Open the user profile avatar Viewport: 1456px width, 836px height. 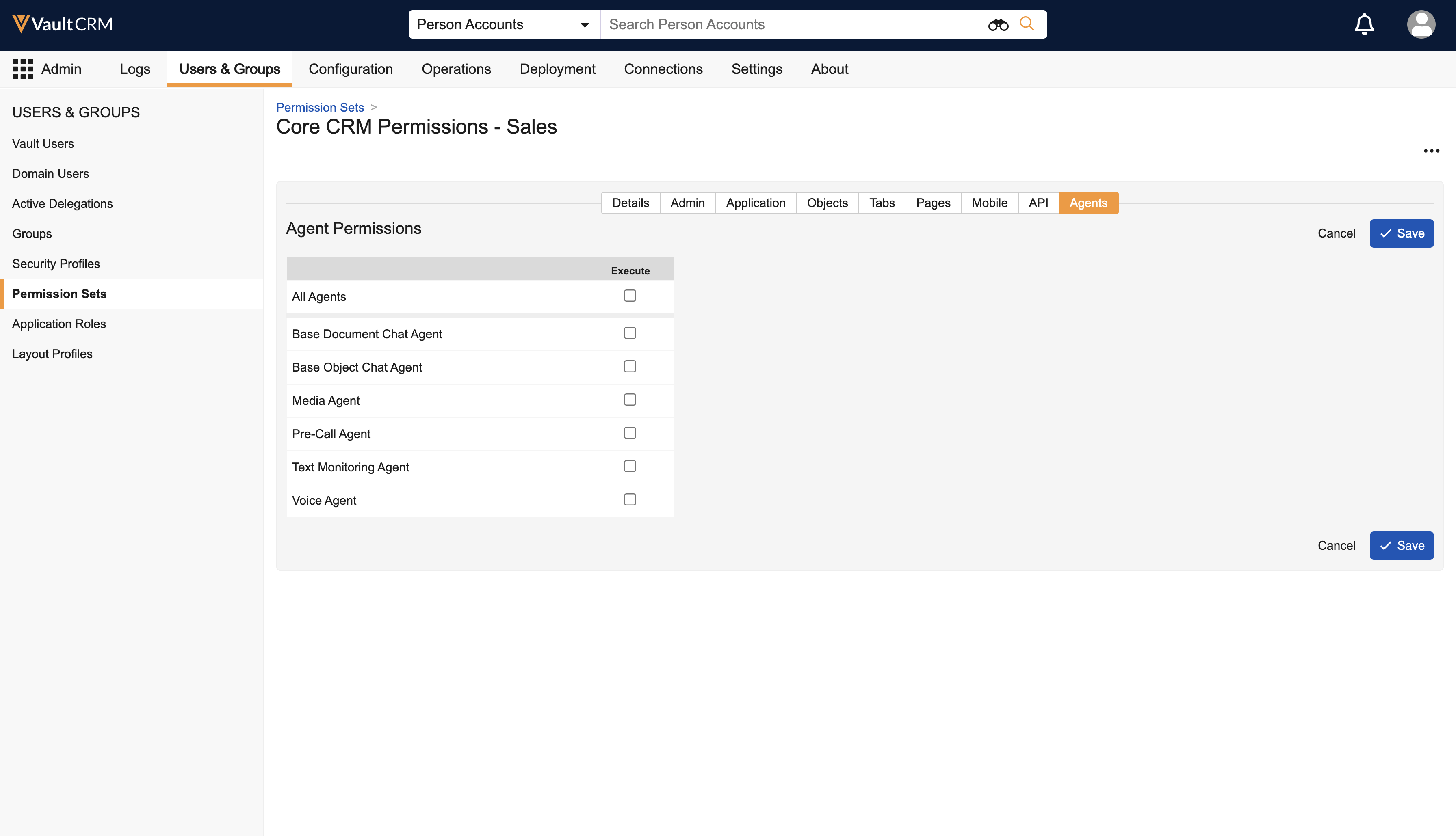[1420, 24]
